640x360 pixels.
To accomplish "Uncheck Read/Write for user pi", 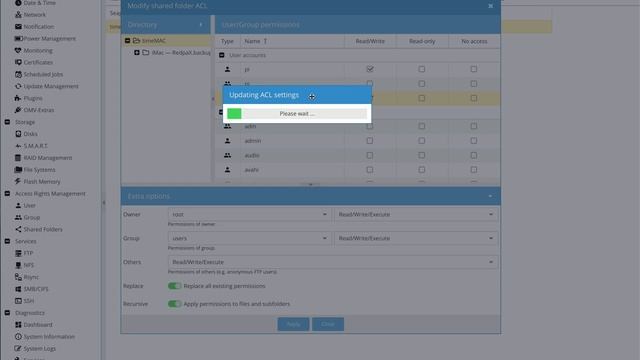I will (x=370, y=69).
